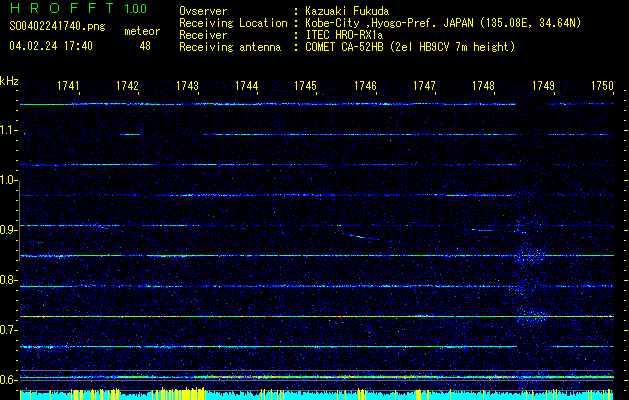Click the 1741 time marker
Viewport: 629px width, 400px height.
click(69, 86)
